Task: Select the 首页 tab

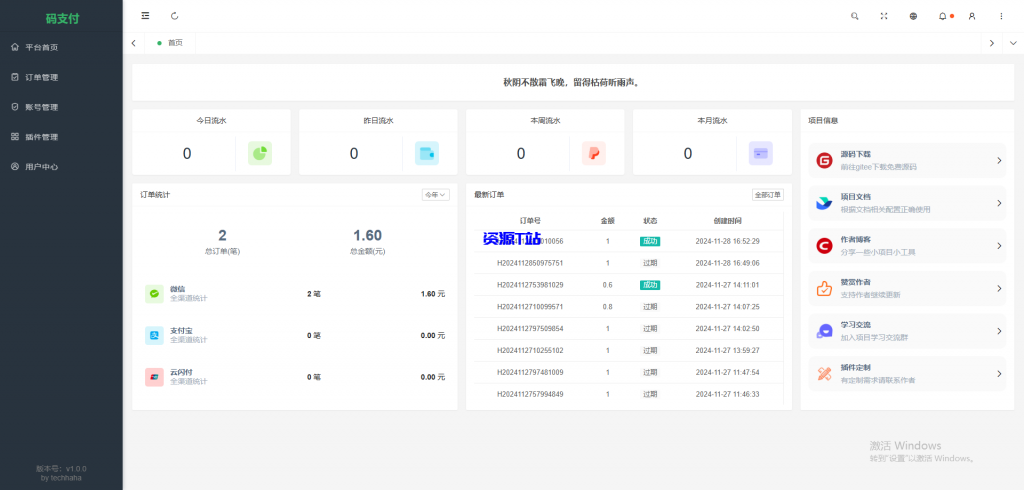Action: tap(170, 43)
